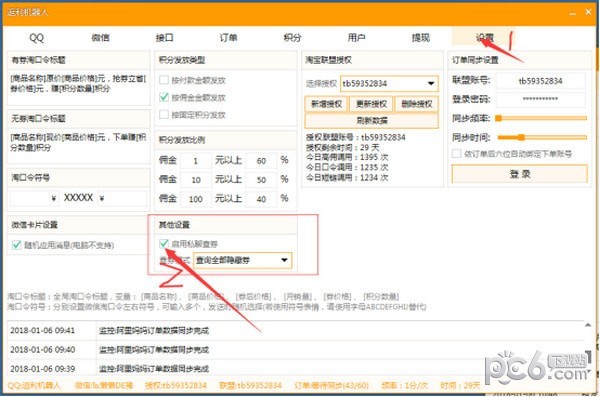Screen dimensions: 600x397
Task: Click the 新增授权 button
Action: [326, 104]
